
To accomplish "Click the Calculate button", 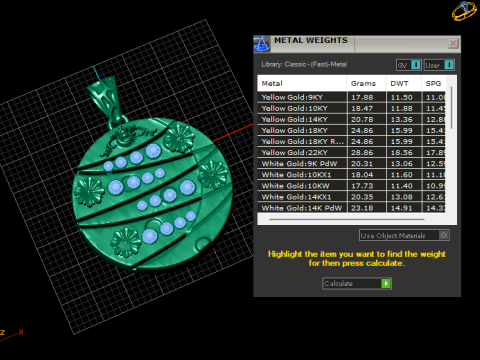I will [x=357, y=283].
